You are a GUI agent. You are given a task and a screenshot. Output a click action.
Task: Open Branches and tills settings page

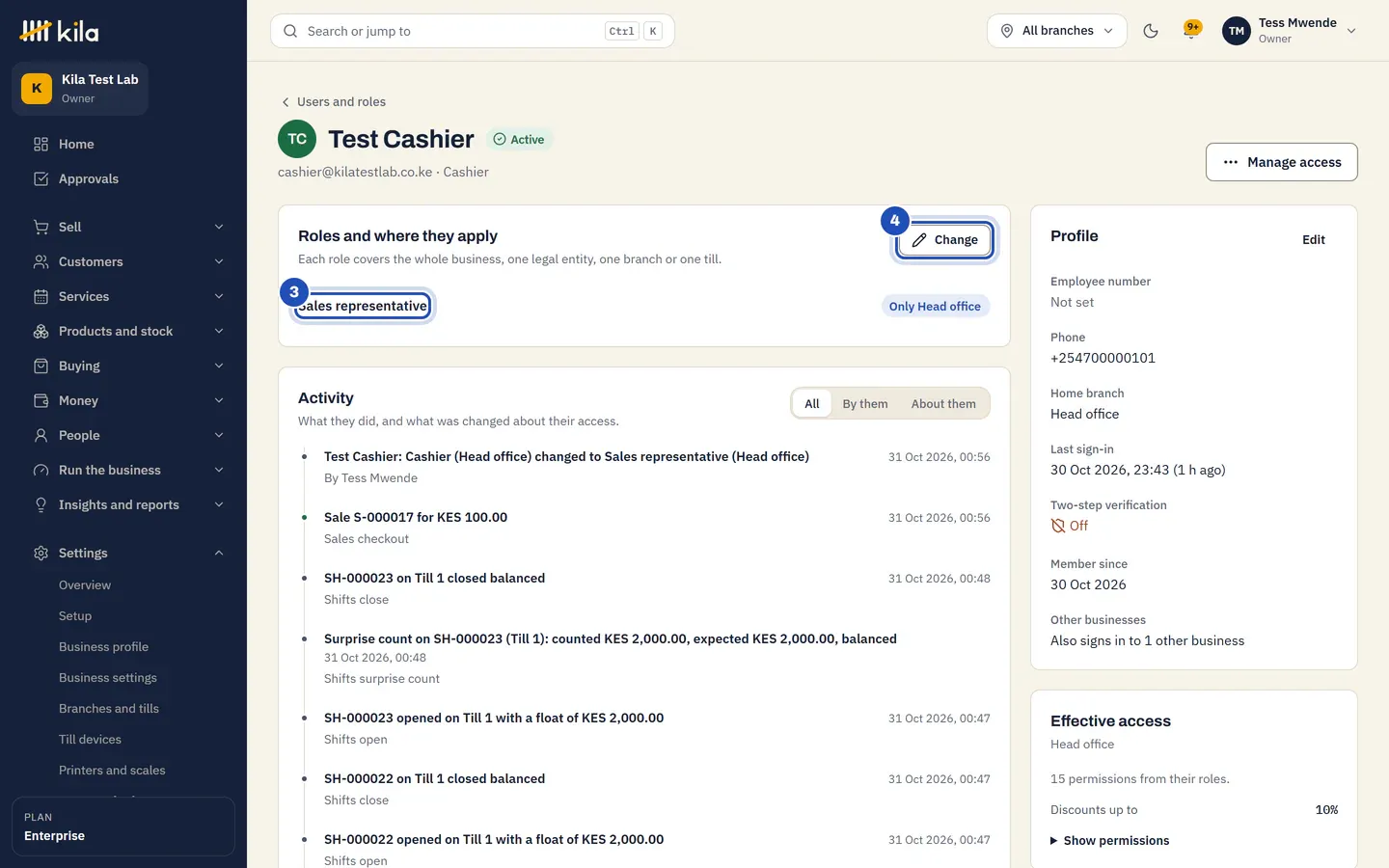(x=109, y=708)
